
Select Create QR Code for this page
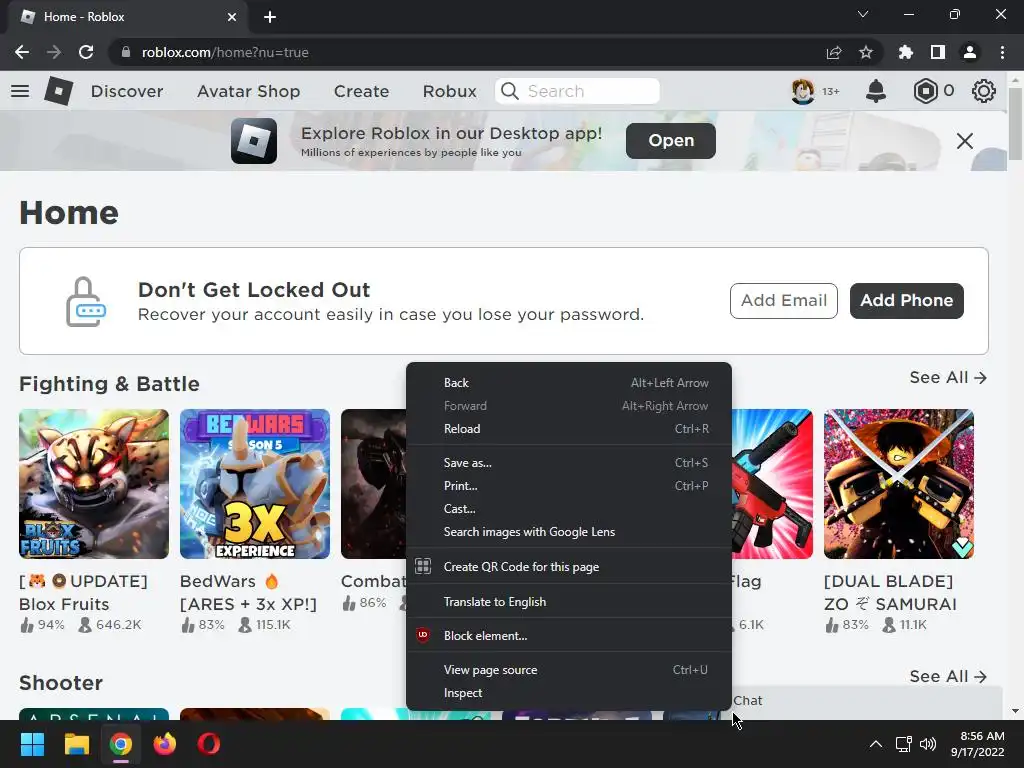tap(569, 567)
